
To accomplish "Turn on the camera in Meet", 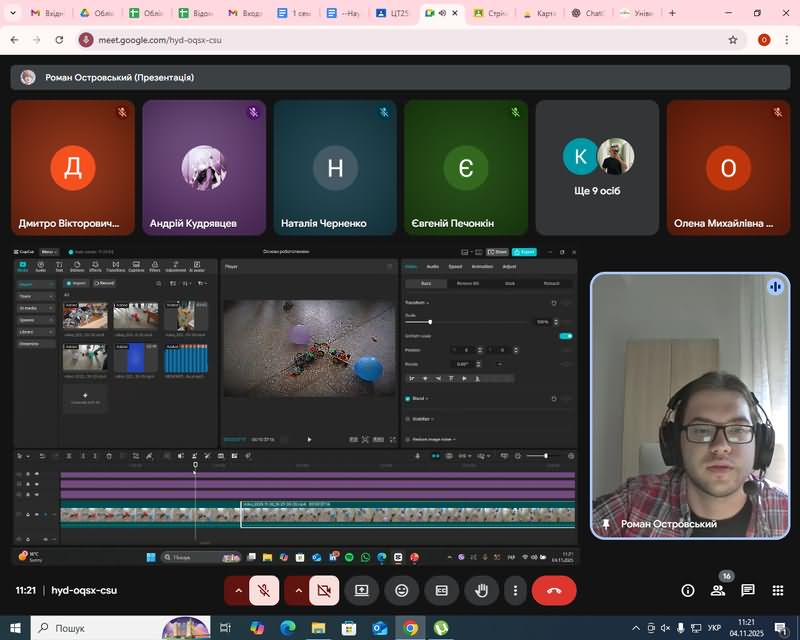I will (x=323, y=590).
